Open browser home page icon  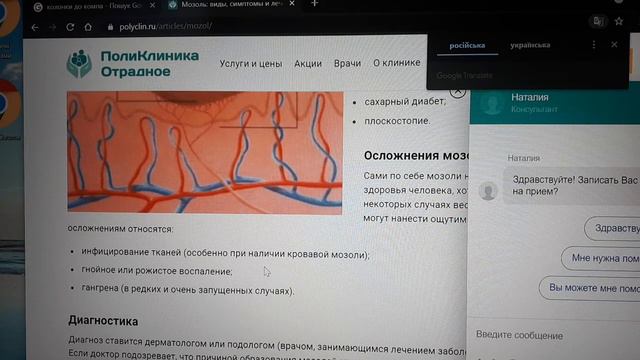[x=88, y=27]
